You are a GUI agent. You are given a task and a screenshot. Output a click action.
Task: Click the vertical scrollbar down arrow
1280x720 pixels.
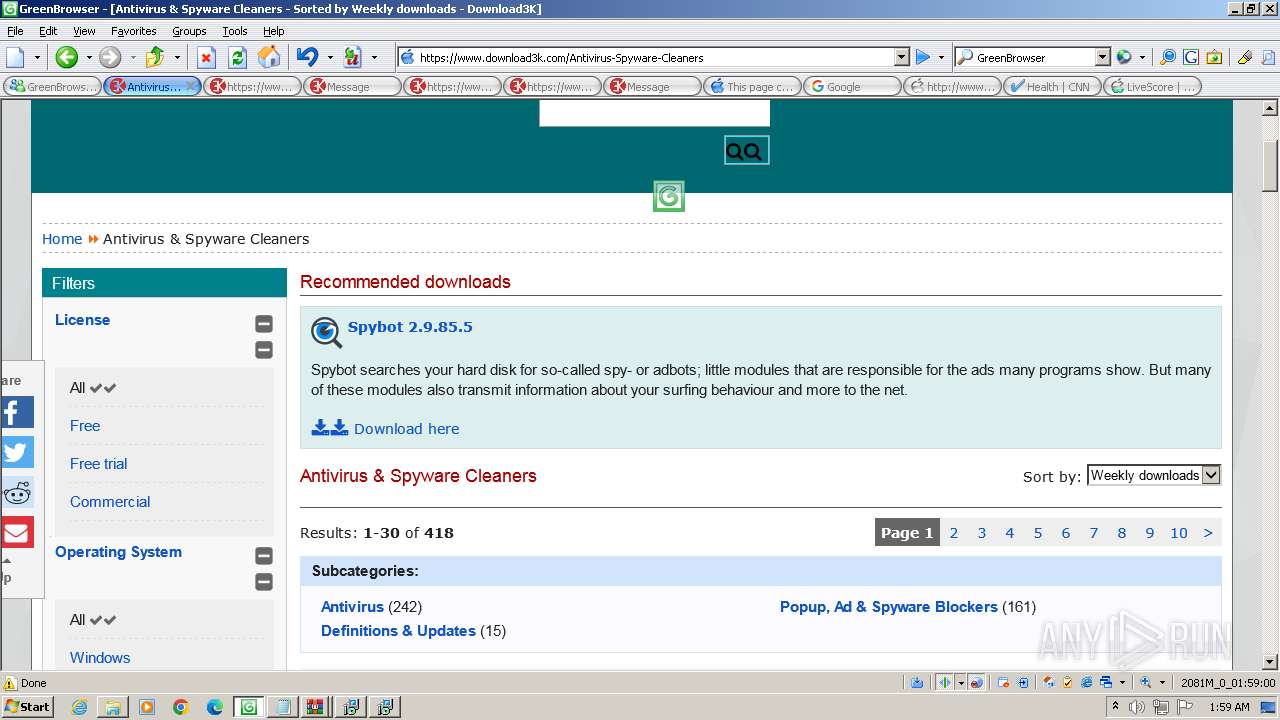pyautogui.click(x=1270, y=661)
